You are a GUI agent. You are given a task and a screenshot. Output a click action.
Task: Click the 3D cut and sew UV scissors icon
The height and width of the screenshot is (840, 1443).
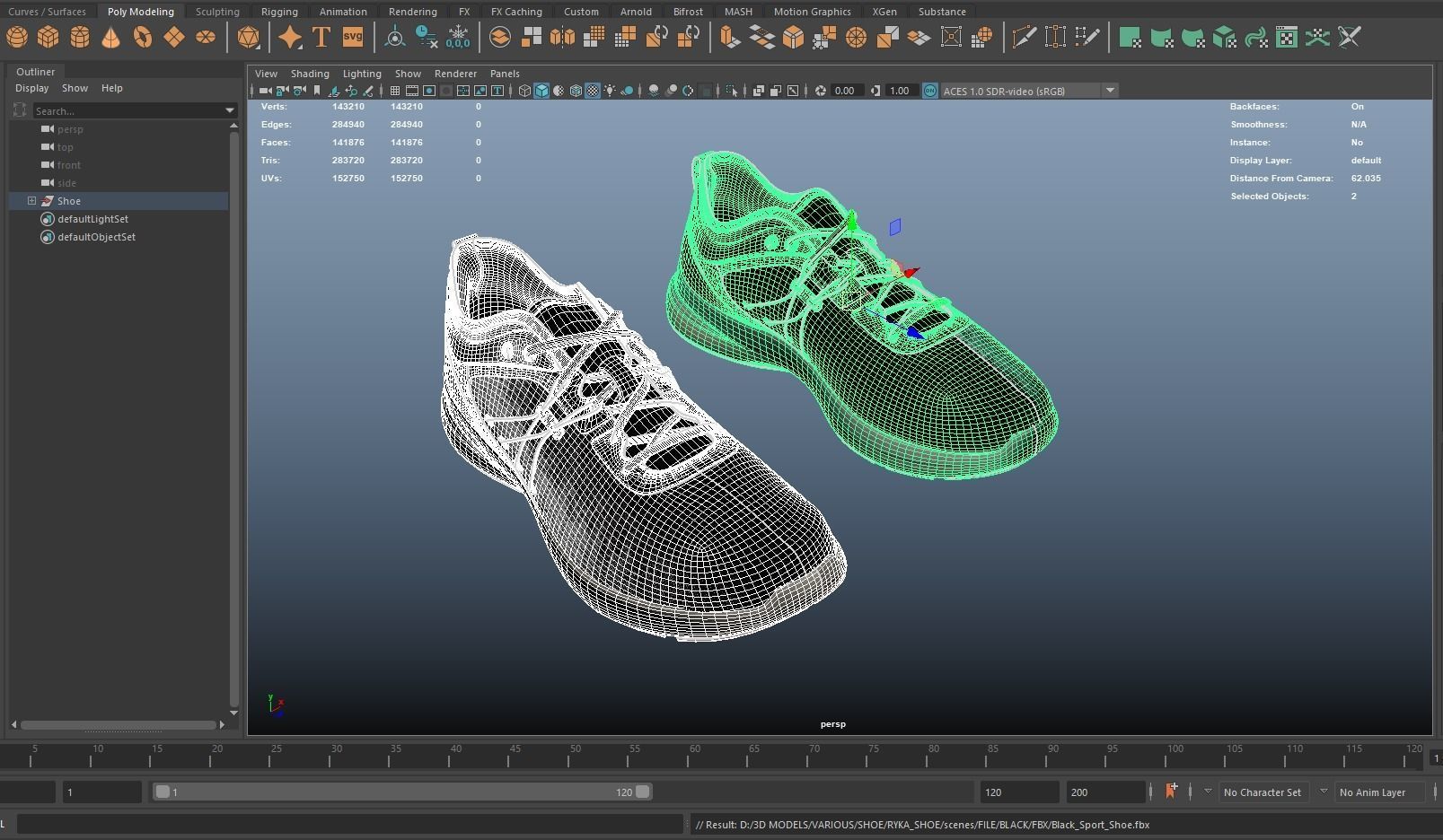point(1350,37)
